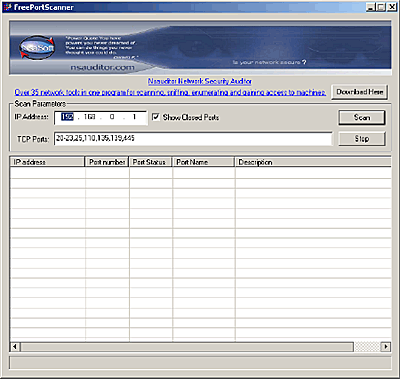The image size is (400, 379).
Task: Sort by Port Name column header
Action: click(203, 162)
